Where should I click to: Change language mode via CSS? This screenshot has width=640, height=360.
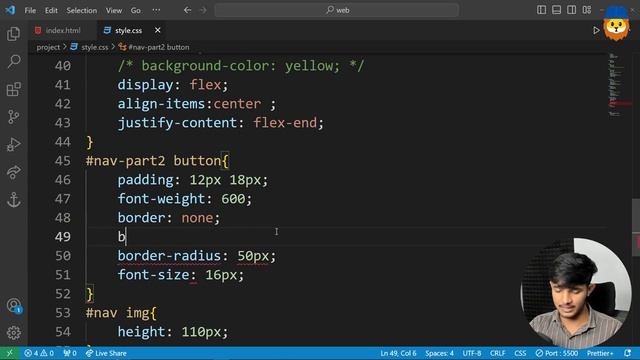520,353
